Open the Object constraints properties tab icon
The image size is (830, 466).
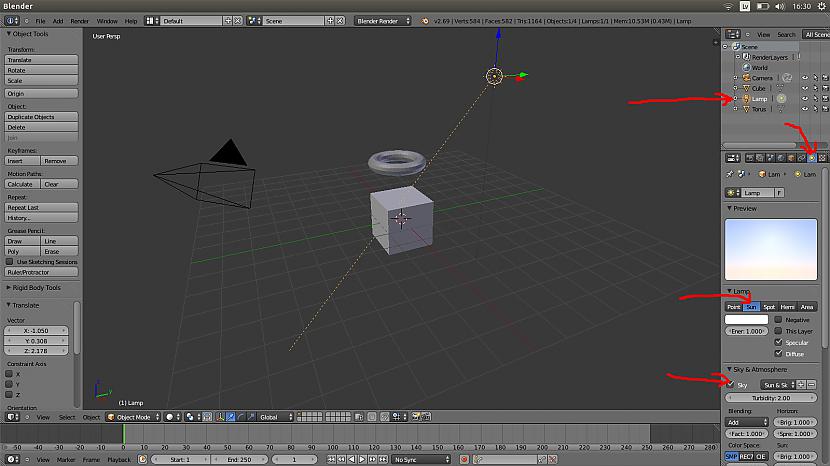coord(801,158)
